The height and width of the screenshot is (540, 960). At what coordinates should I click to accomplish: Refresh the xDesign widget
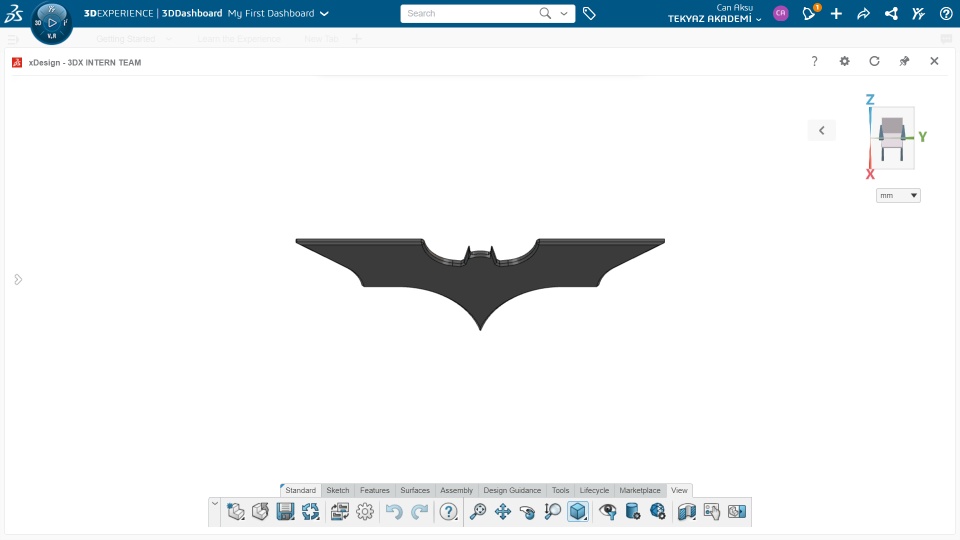[874, 61]
